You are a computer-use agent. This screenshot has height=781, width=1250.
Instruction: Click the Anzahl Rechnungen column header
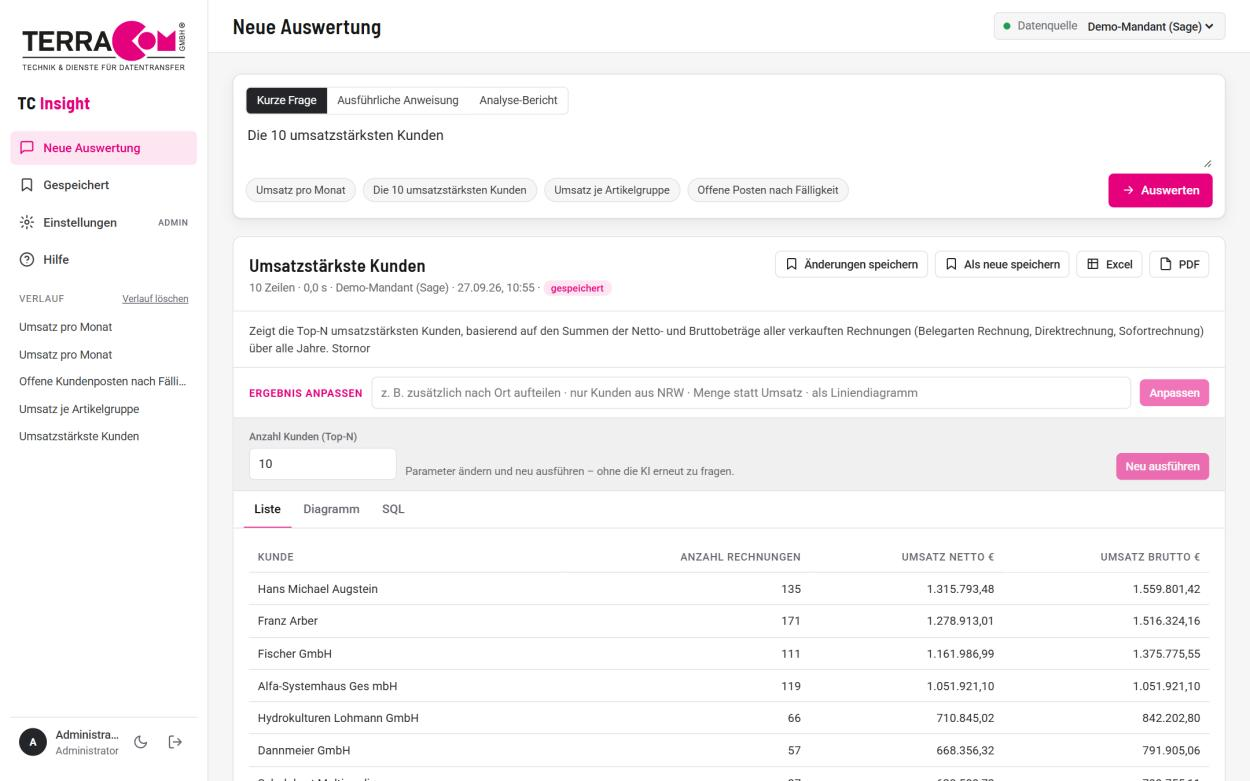[x=740, y=557]
